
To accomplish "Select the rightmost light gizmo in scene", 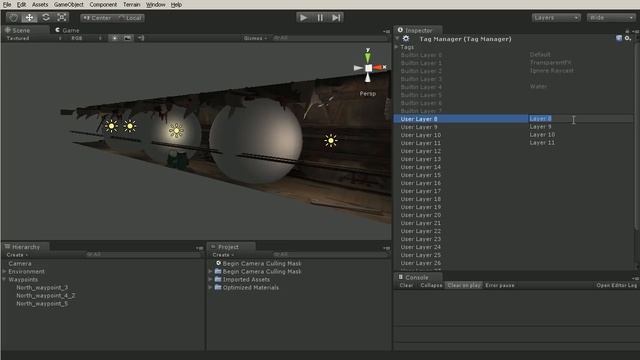I will pyautogui.click(x=331, y=140).
